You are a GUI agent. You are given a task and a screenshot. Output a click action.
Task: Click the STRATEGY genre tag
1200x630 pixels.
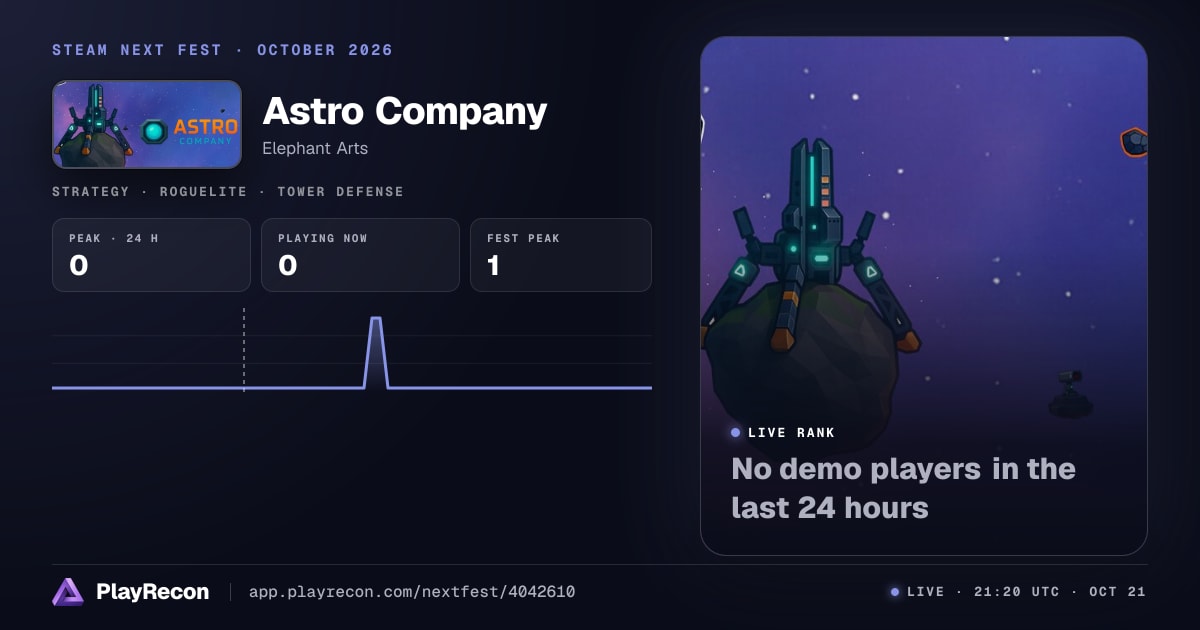coord(90,191)
